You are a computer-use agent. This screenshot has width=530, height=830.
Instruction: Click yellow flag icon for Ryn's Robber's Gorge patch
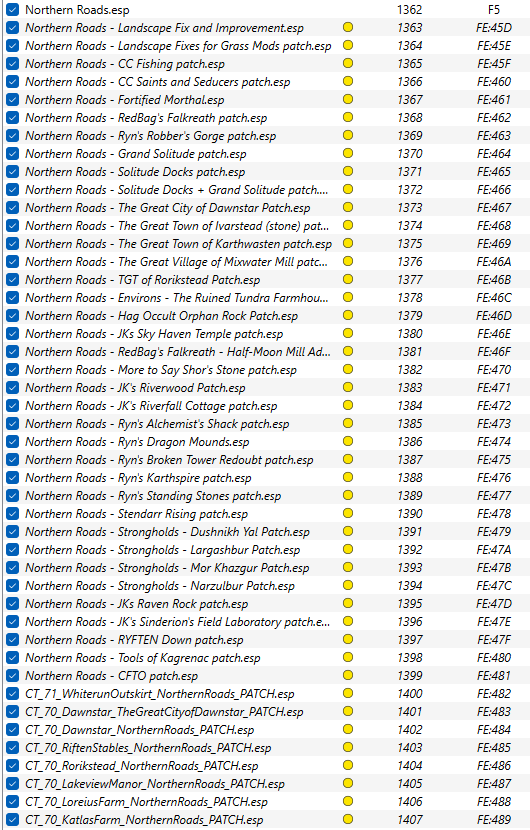pos(348,136)
